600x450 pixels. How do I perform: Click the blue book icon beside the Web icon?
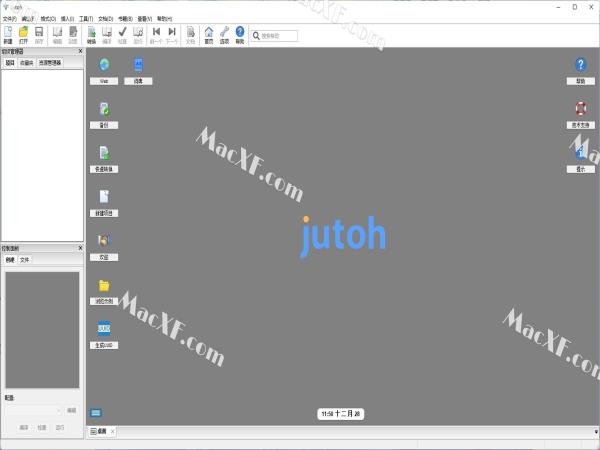pos(138,64)
